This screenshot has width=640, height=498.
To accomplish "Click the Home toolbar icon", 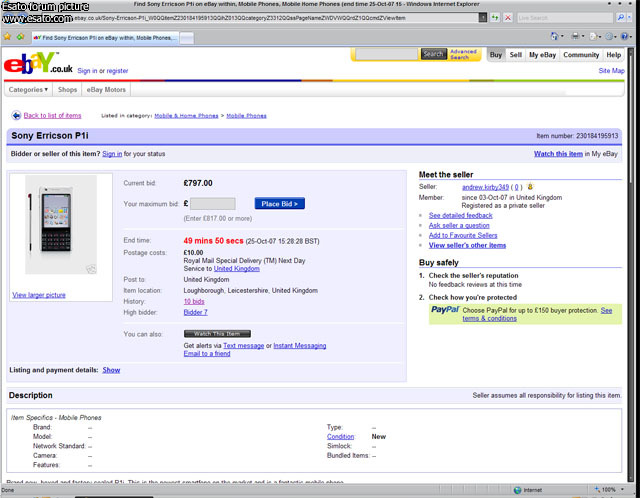I will pyautogui.click(x=555, y=36).
